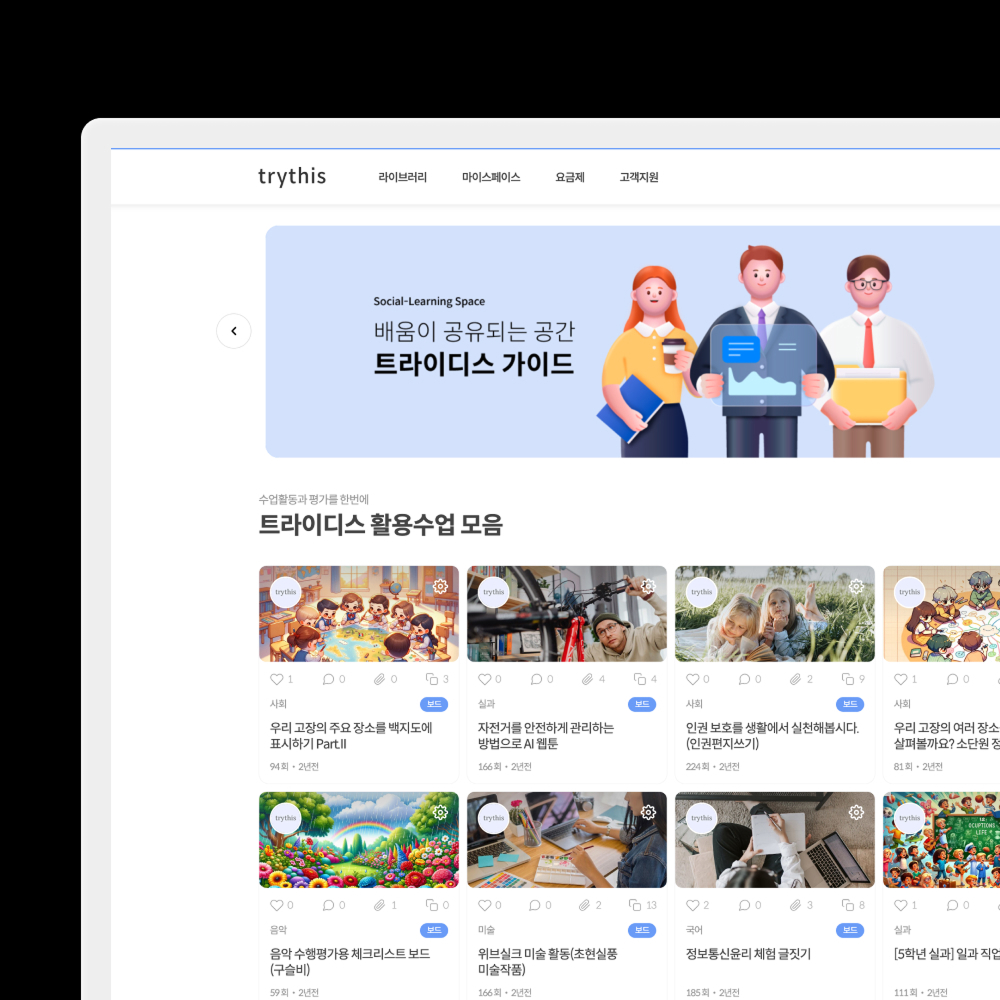Open the 라이브러리 menu

point(402,177)
